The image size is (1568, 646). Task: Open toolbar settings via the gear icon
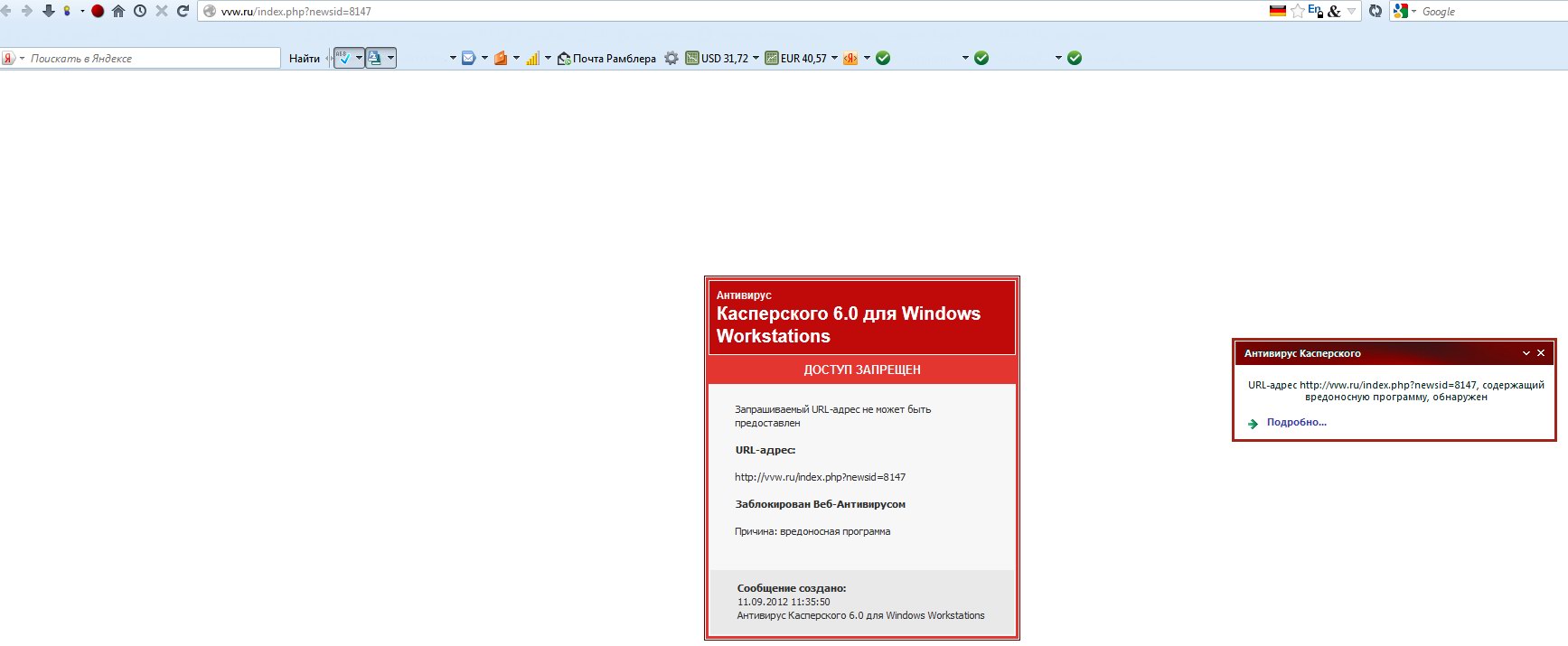[x=671, y=59]
